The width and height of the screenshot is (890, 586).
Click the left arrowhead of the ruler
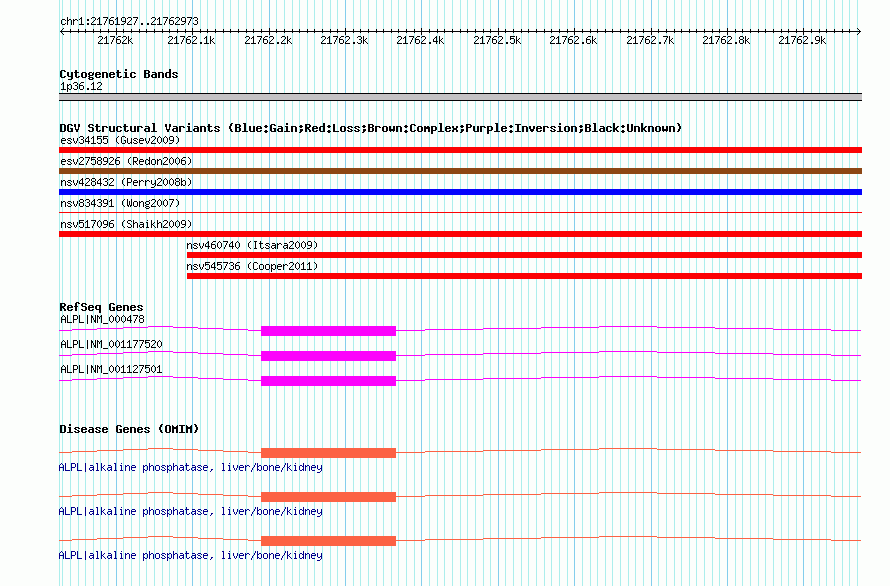click(x=62, y=31)
